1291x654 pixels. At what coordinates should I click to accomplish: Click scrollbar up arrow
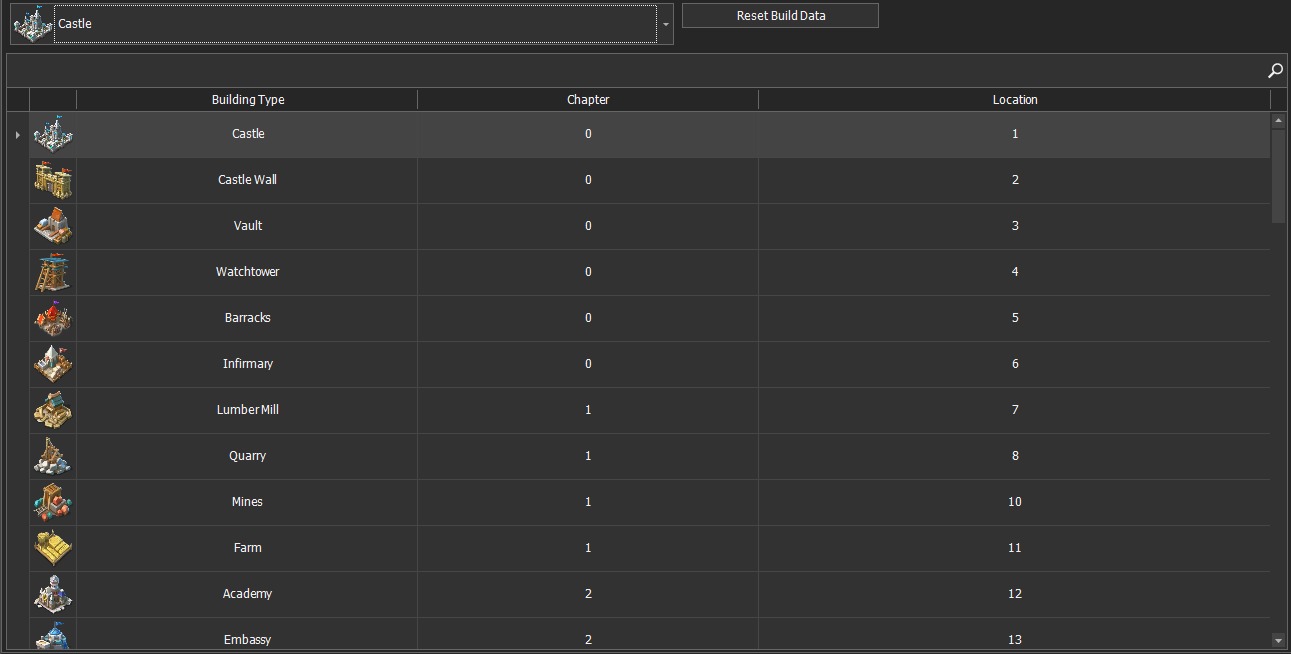(x=1278, y=120)
